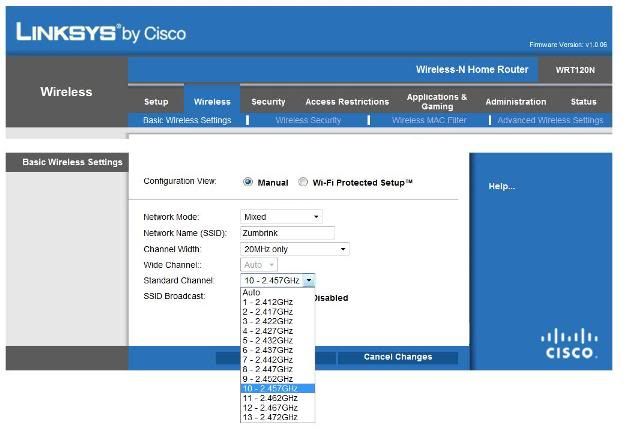Click the Linksys by Cisco logo
This screenshot has height=441, width=638.
point(101,33)
